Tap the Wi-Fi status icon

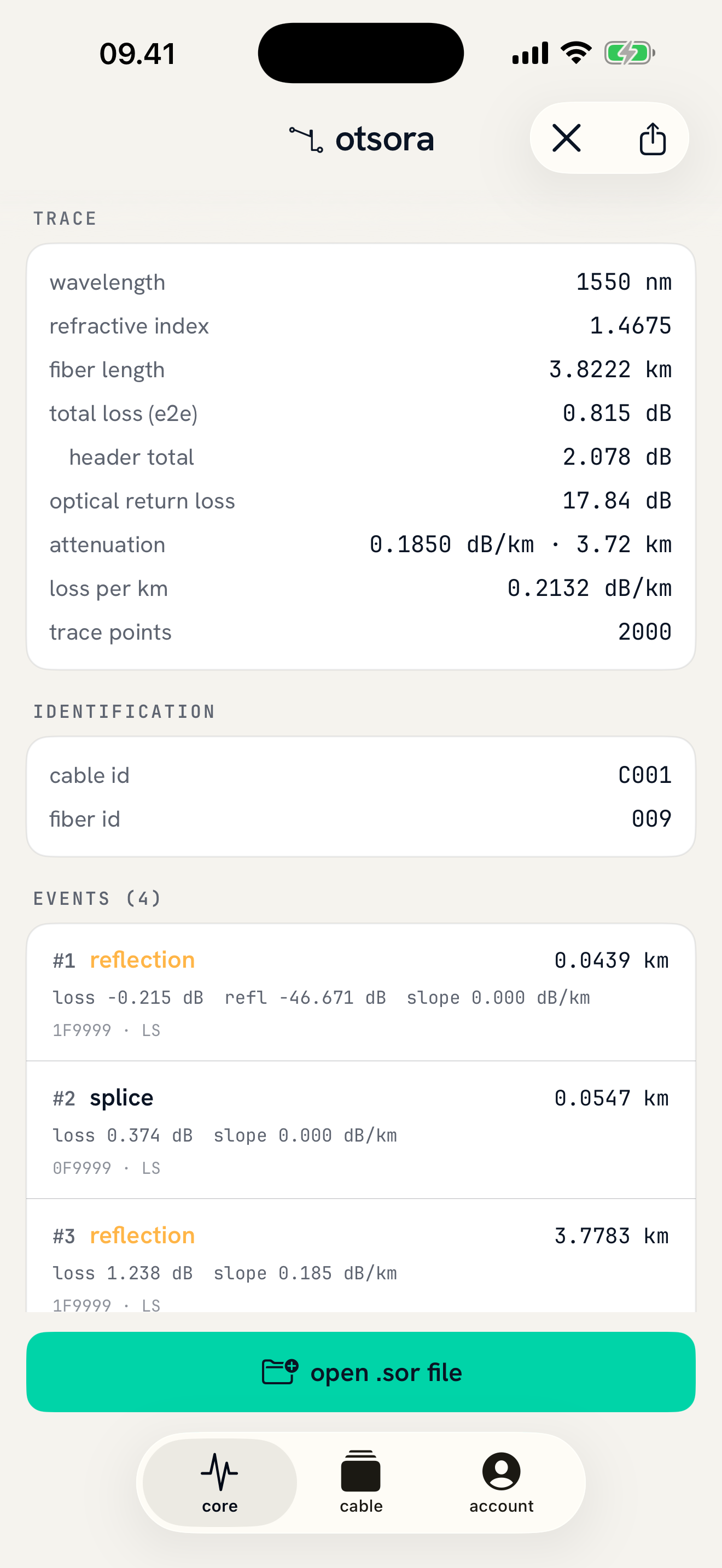[x=576, y=53]
